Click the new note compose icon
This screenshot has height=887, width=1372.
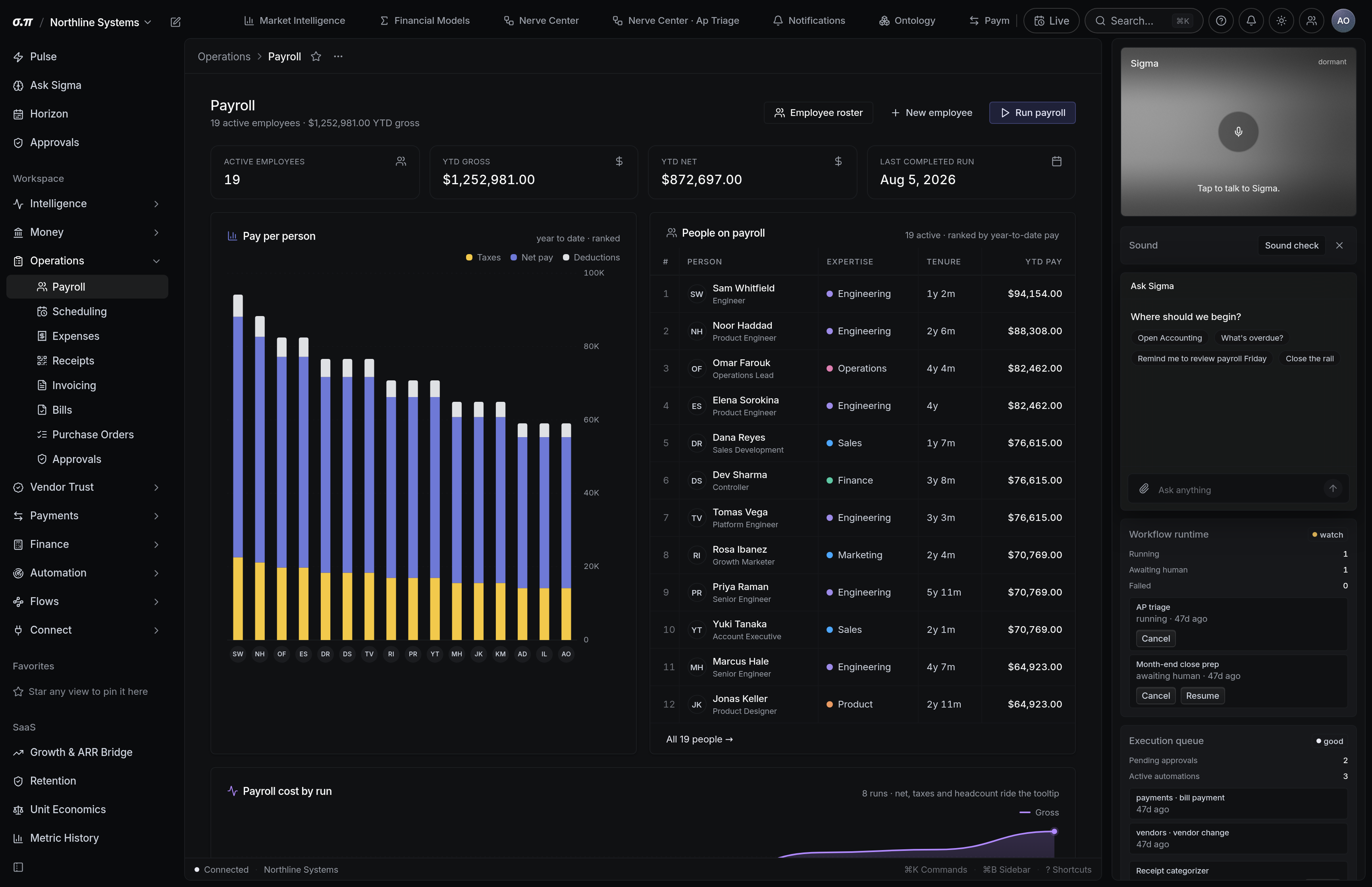(x=175, y=22)
